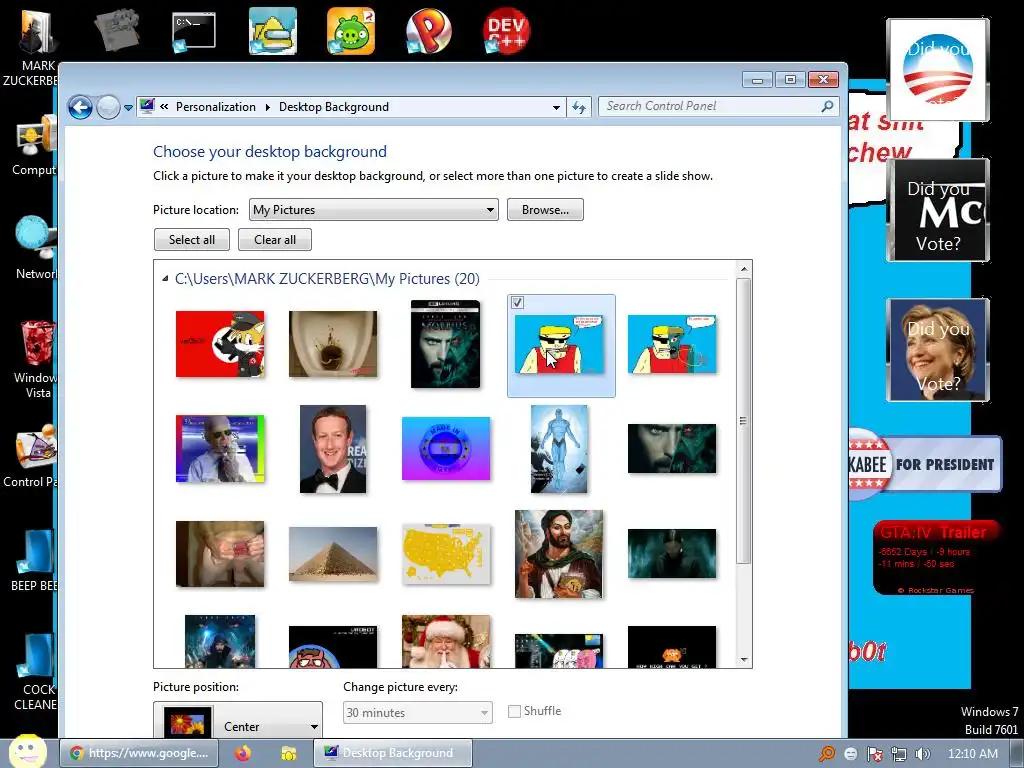Screen dimensions: 1024x768
Task: Select the blue glowing figure thumbnail
Action: (559, 449)
